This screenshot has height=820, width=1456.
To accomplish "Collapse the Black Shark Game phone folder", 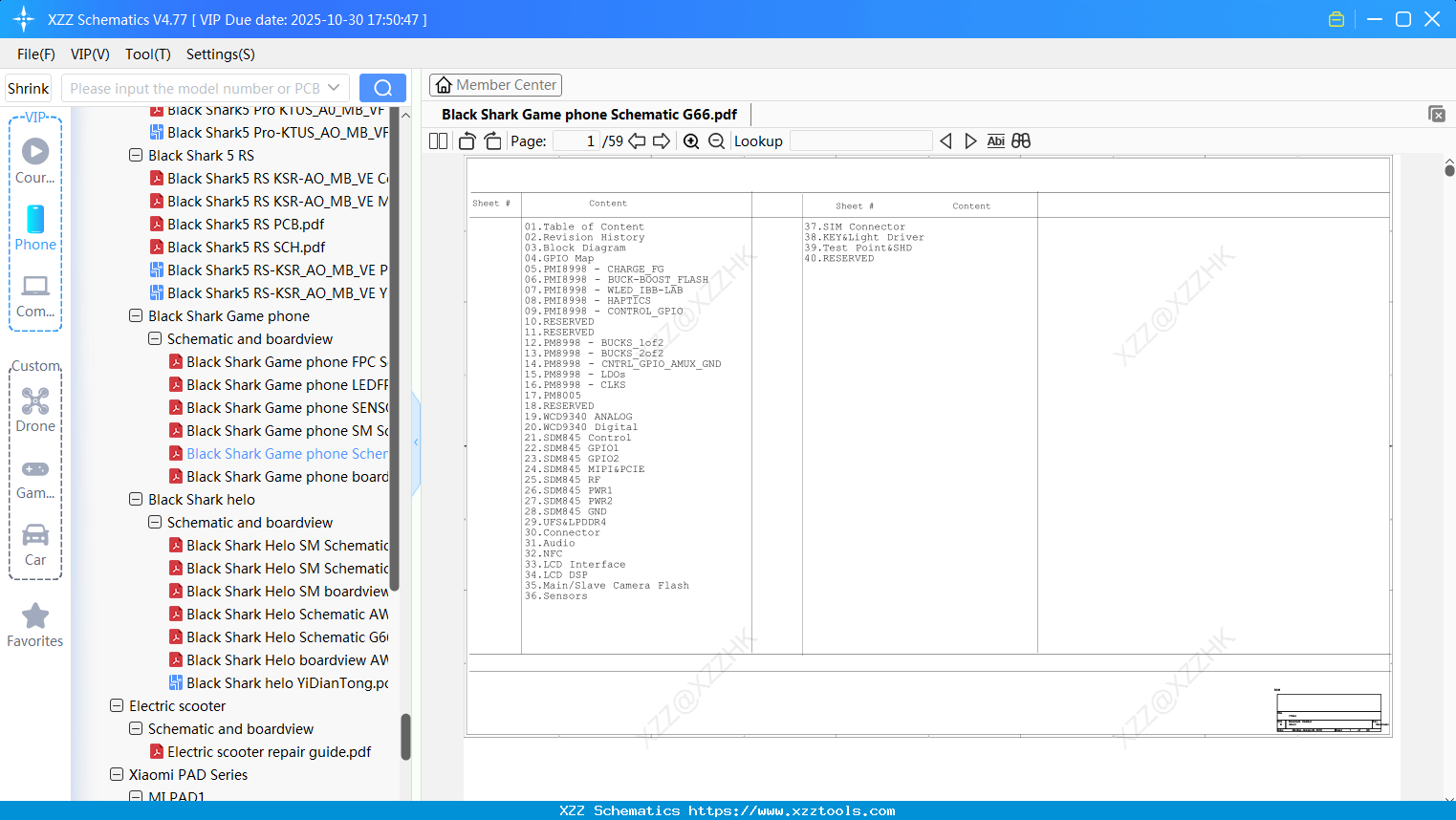I will click(136, 315).
